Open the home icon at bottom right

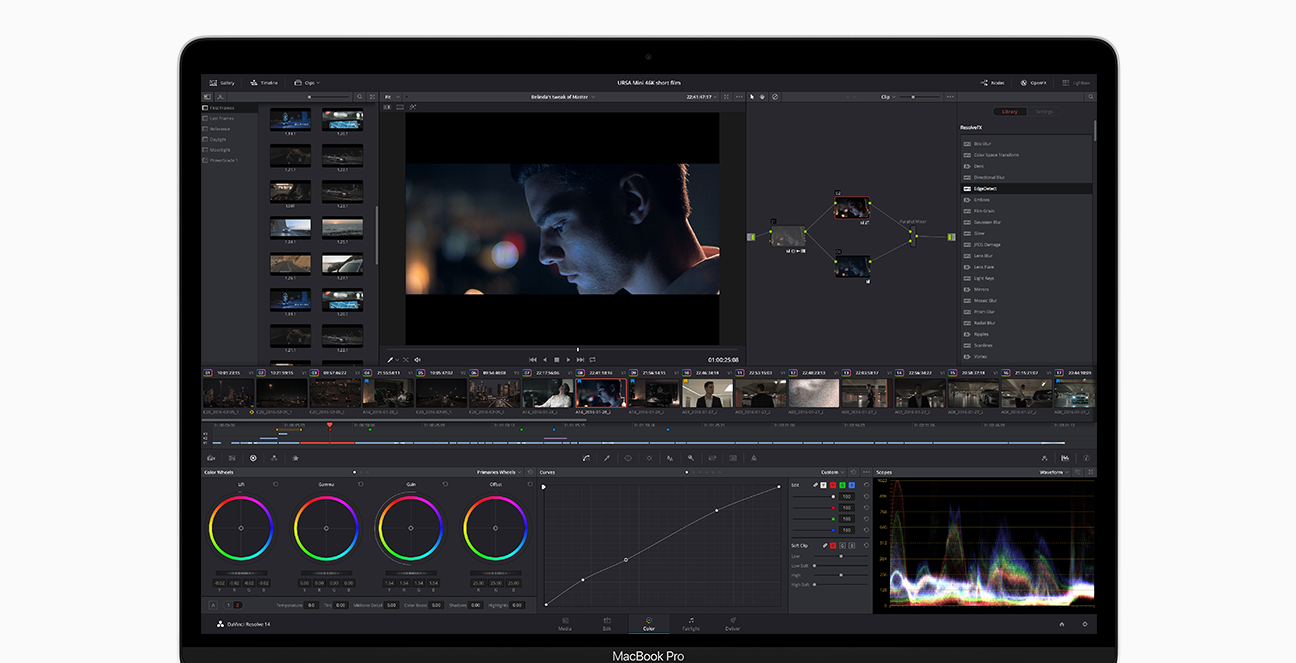(1062, 624)
